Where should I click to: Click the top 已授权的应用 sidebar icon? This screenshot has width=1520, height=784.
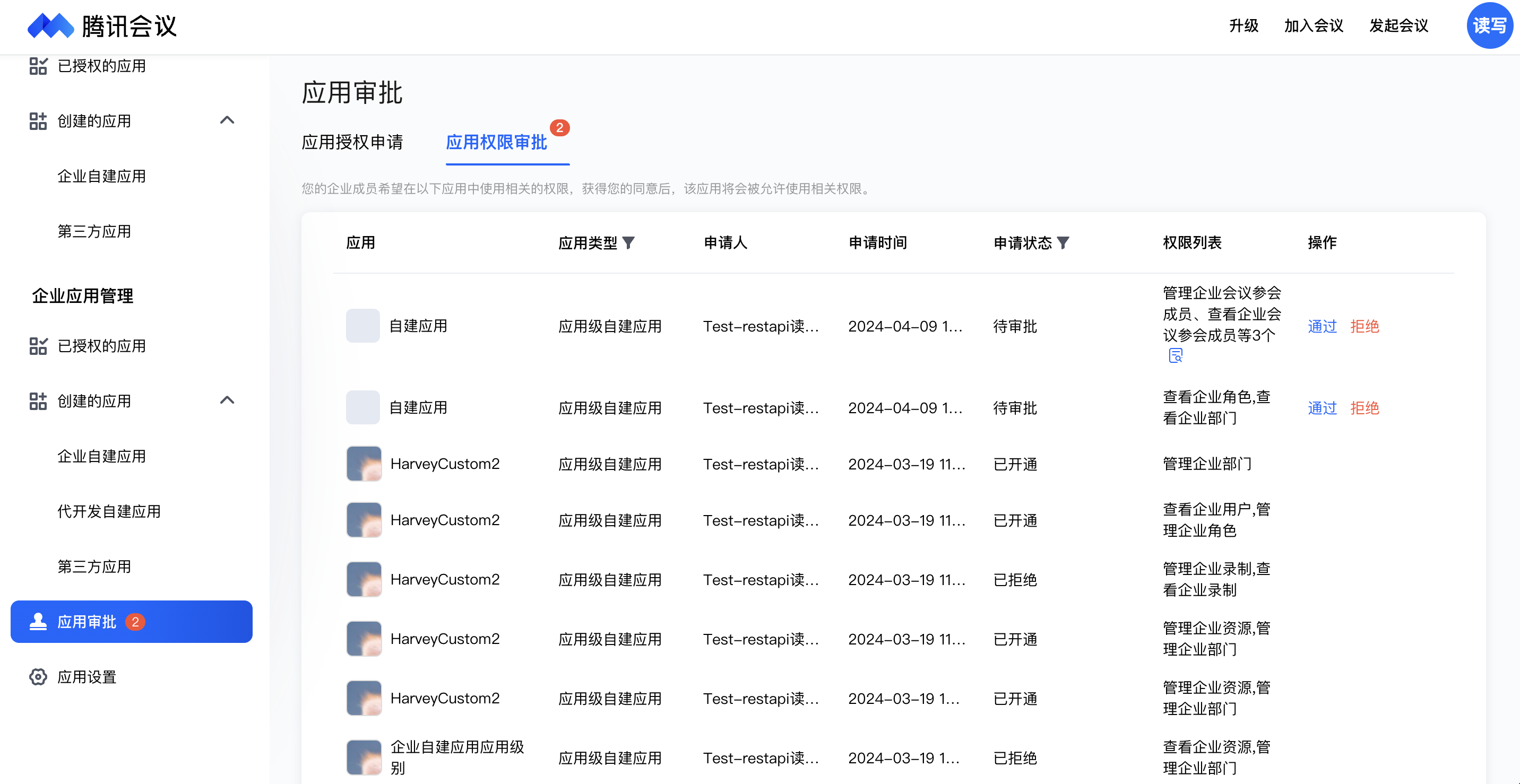pyautogui.click(x=38, y=66)
